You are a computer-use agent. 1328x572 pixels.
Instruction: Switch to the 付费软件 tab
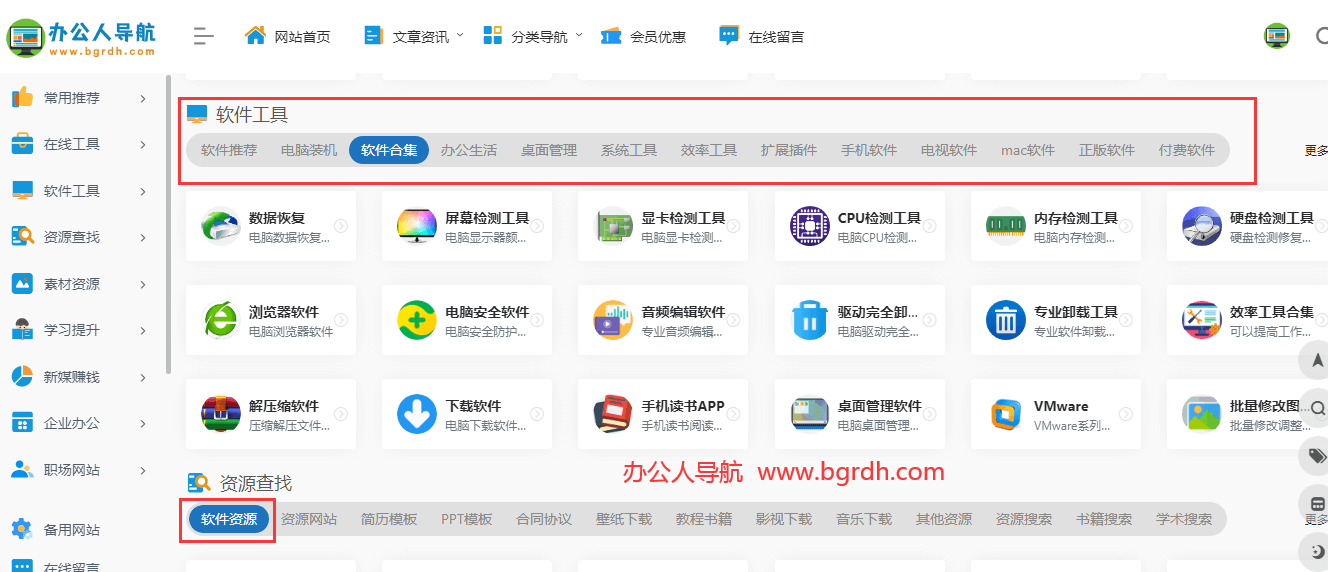[x=1187, y=150]
